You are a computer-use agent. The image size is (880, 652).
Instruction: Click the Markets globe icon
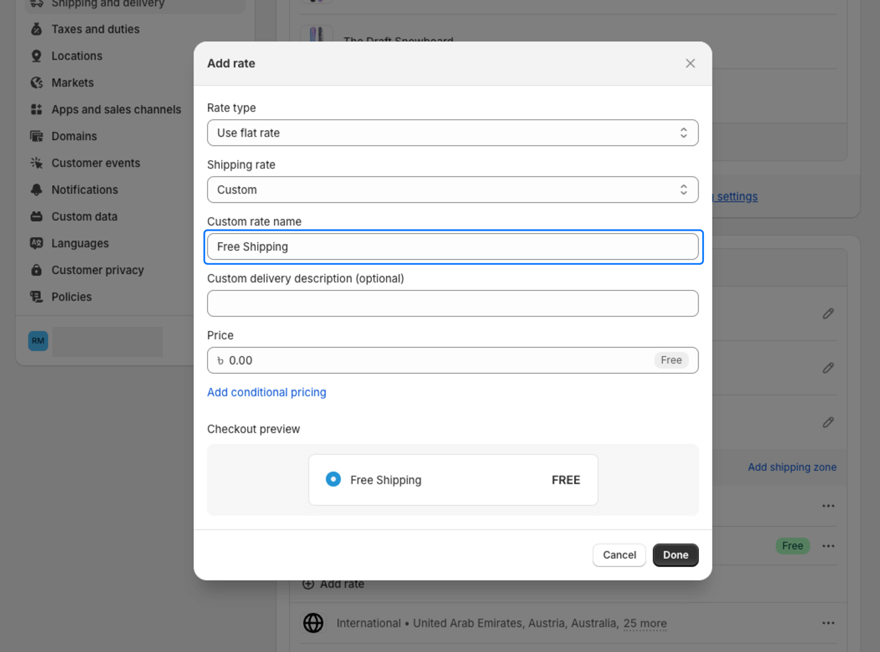pyautogui.click(x=37, y=83)
